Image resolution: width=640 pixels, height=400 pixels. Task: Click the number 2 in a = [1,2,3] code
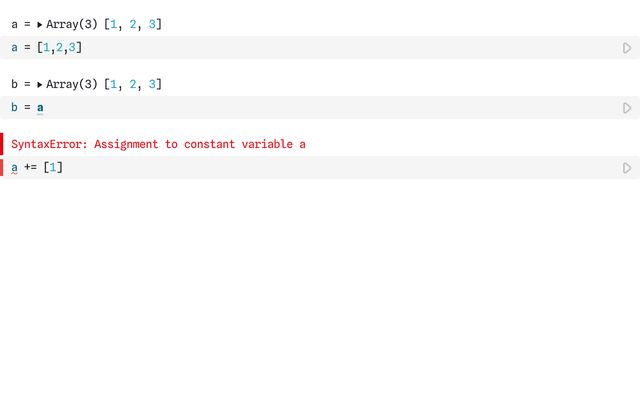(59, 48)
